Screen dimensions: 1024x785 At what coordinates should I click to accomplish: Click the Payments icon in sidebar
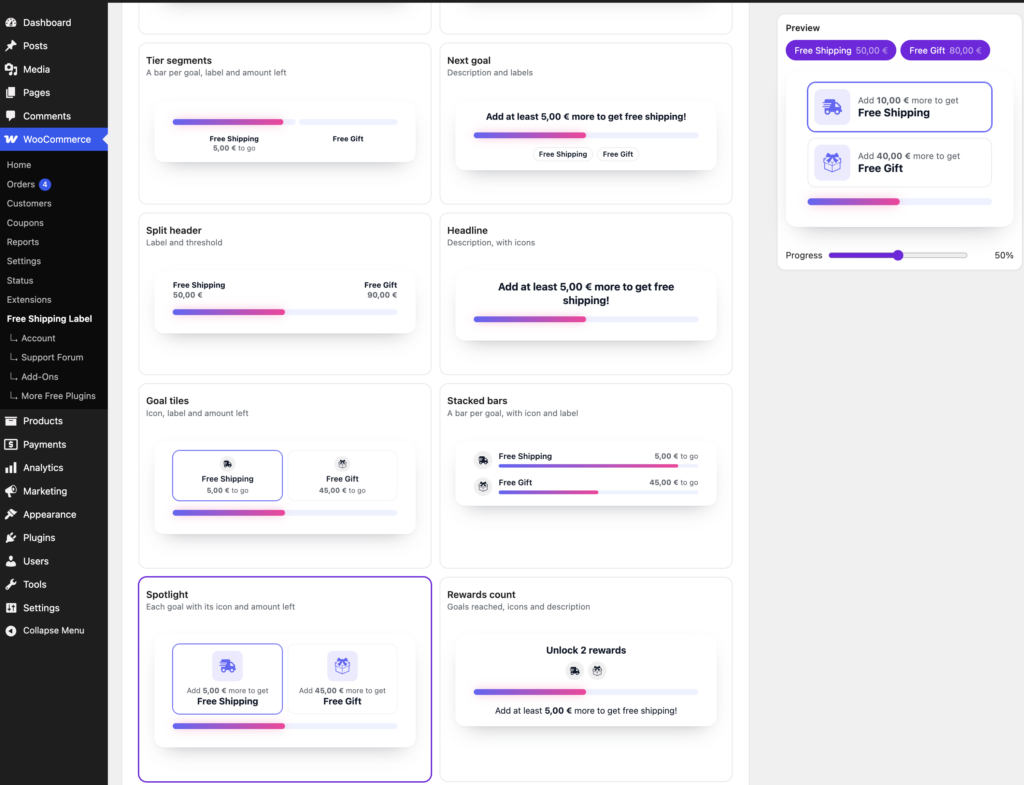point(11,445)
